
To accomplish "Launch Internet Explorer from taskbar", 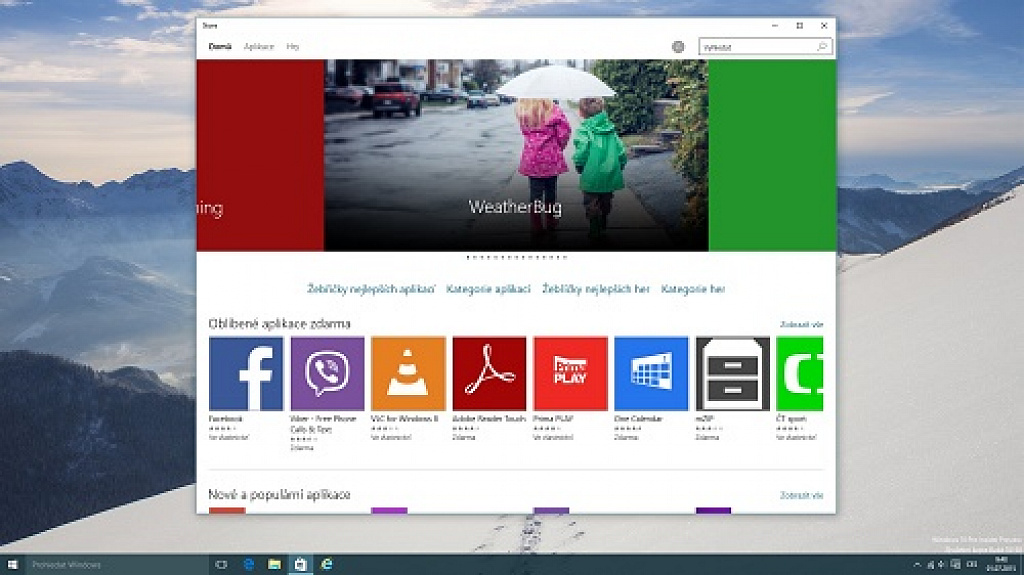I will tap(327, 565).
